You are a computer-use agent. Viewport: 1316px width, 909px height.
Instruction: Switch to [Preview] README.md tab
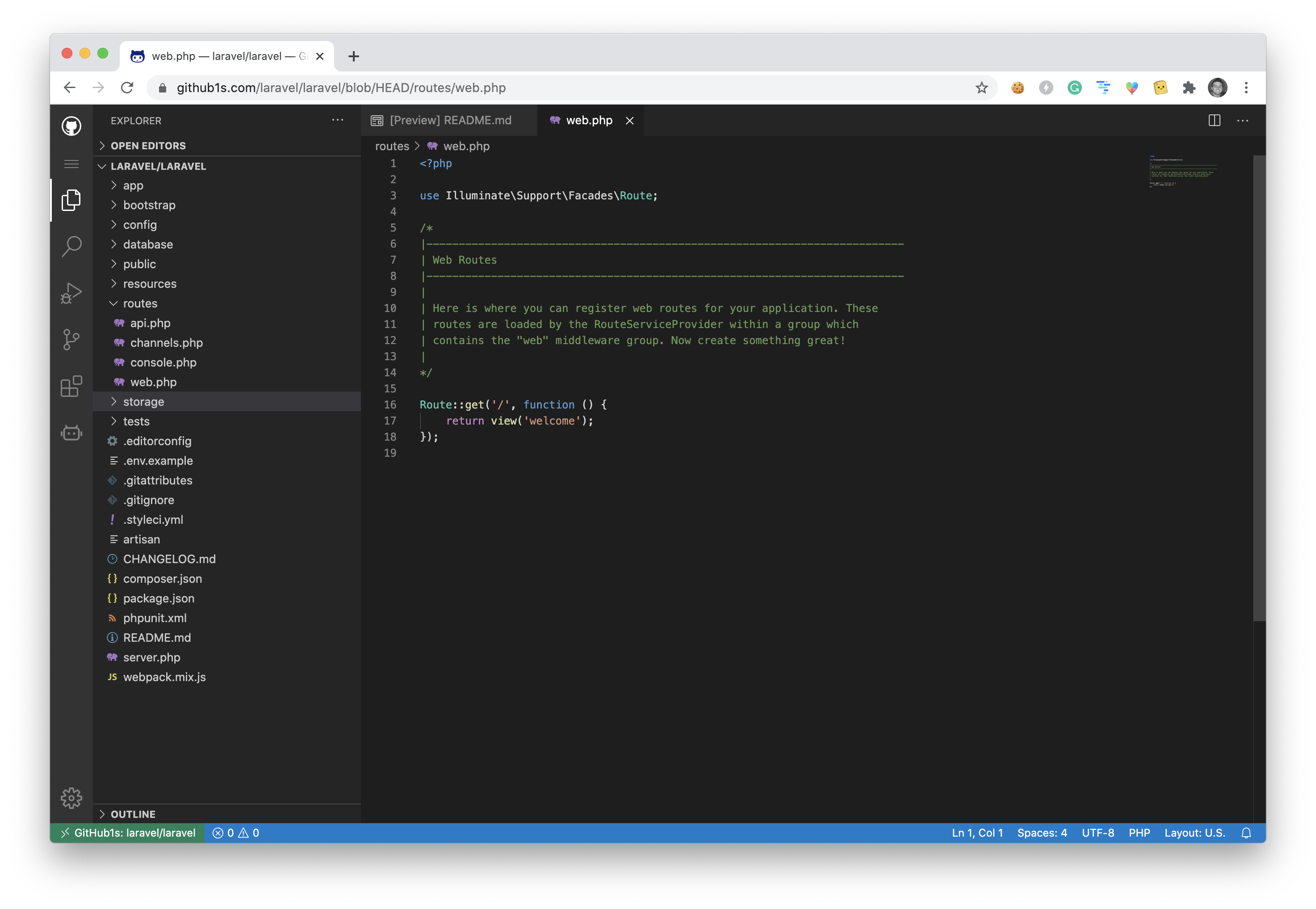448,120
